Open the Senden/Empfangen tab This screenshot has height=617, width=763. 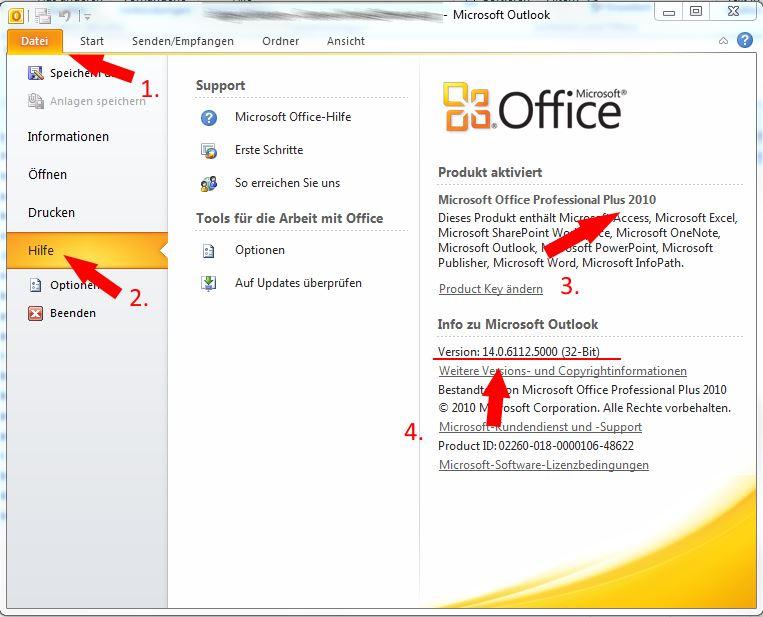[182, 41]
